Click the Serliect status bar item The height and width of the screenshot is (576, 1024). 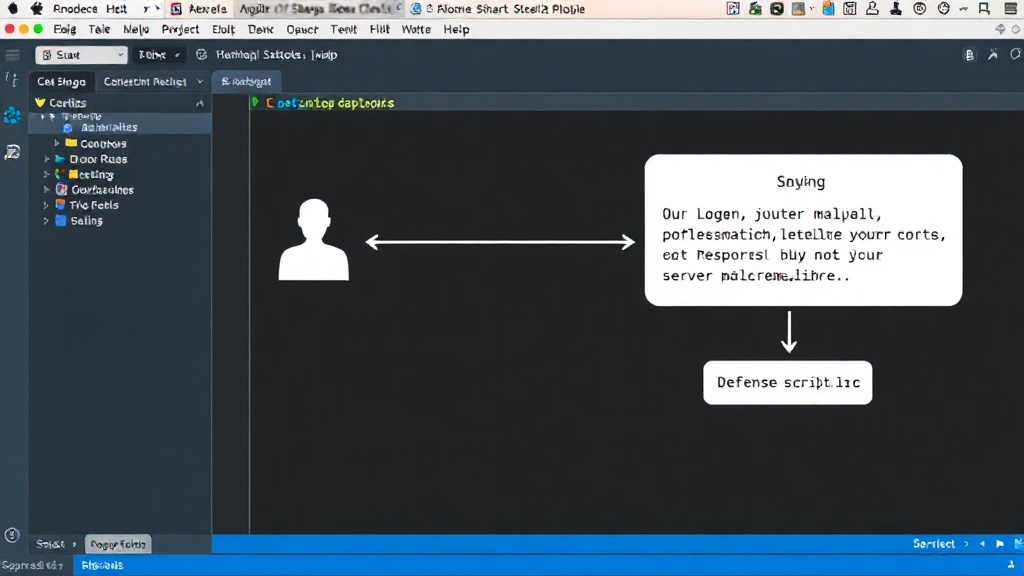point(934,544)
